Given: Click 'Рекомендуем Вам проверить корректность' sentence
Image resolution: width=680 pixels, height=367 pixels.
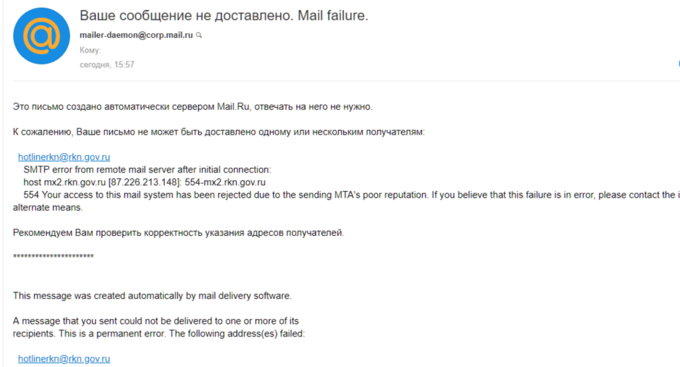Looking at the screenshot, I should [x=178, y=233].
